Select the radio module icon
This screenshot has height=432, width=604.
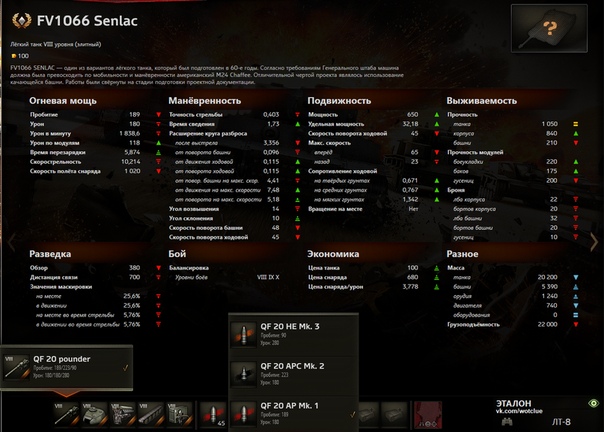coord(179,415)
